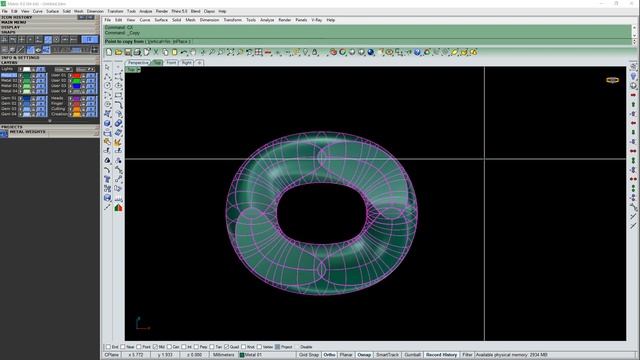Click the Fillet curve tool icon
This screenshot has width=640, height=360.
[x=118, y=104]
